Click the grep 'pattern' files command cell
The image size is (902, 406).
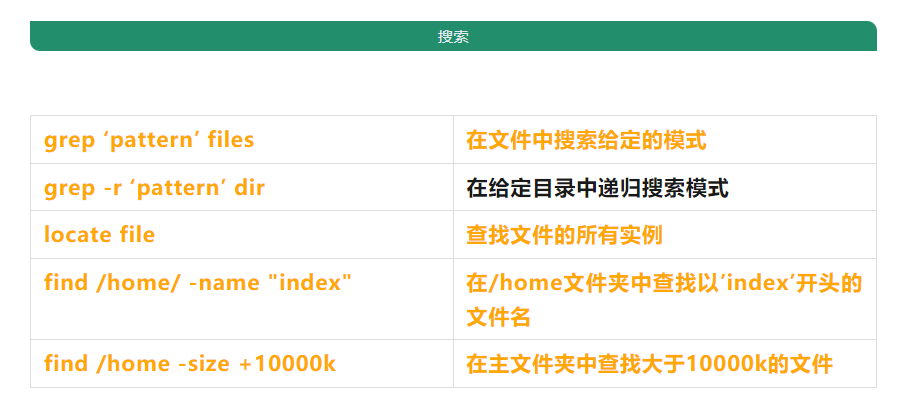point(149,140)
